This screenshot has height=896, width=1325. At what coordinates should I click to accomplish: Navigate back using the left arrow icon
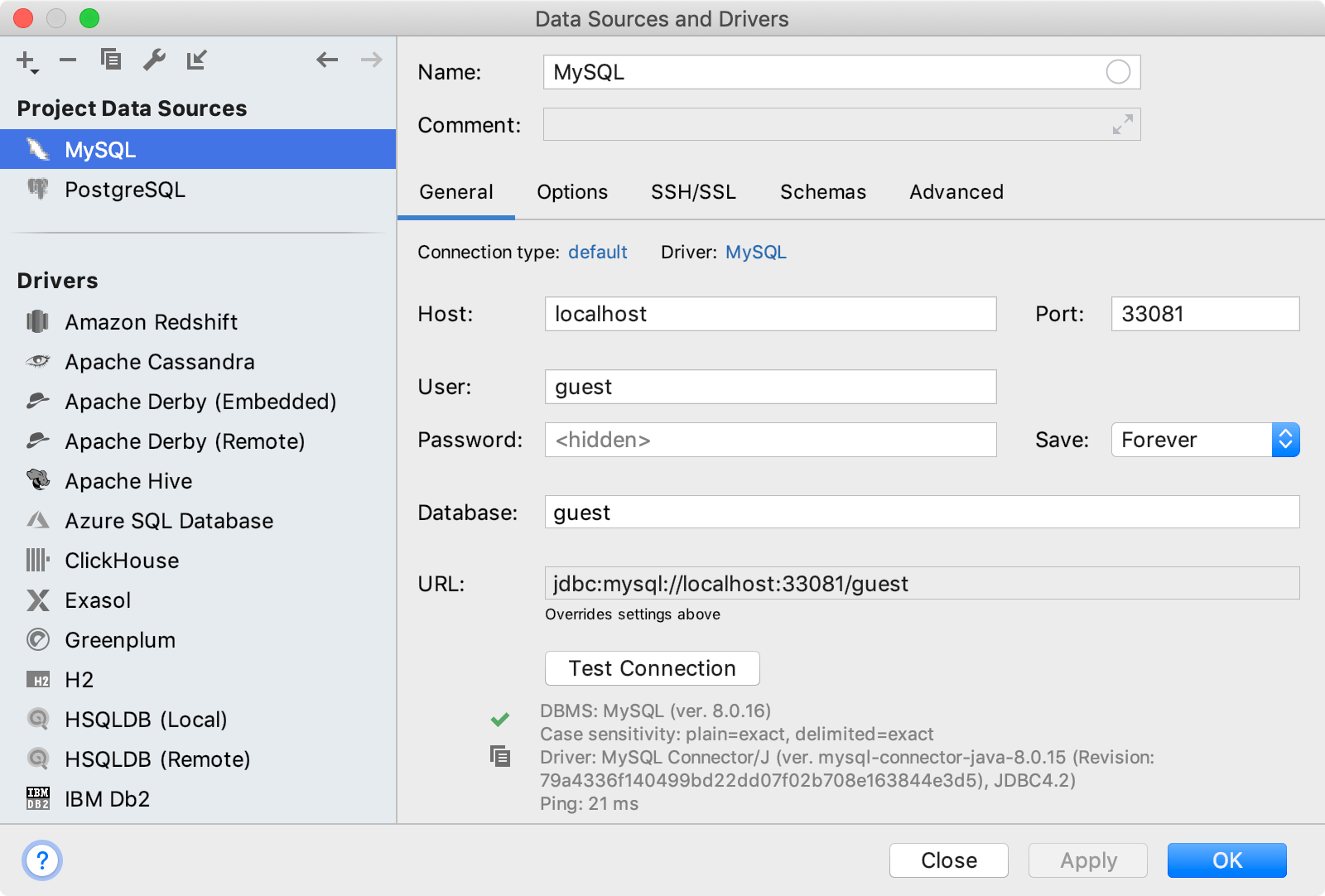click(327, 60)
